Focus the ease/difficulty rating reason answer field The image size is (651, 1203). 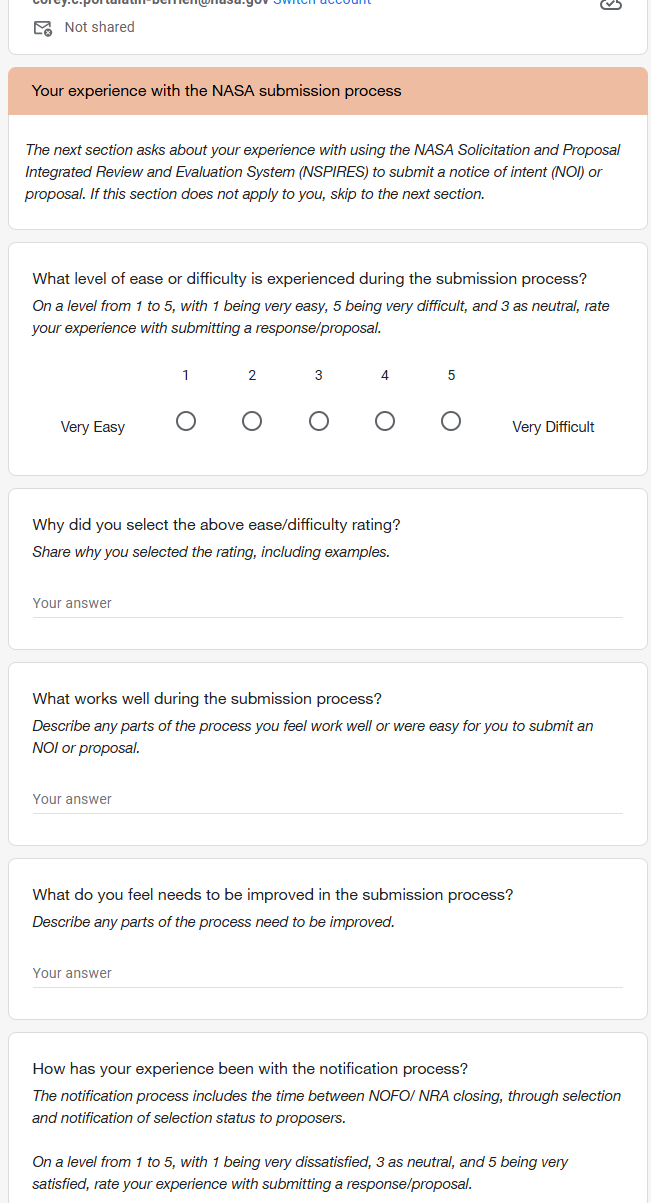pyautogui.click(x=327, y=603)
